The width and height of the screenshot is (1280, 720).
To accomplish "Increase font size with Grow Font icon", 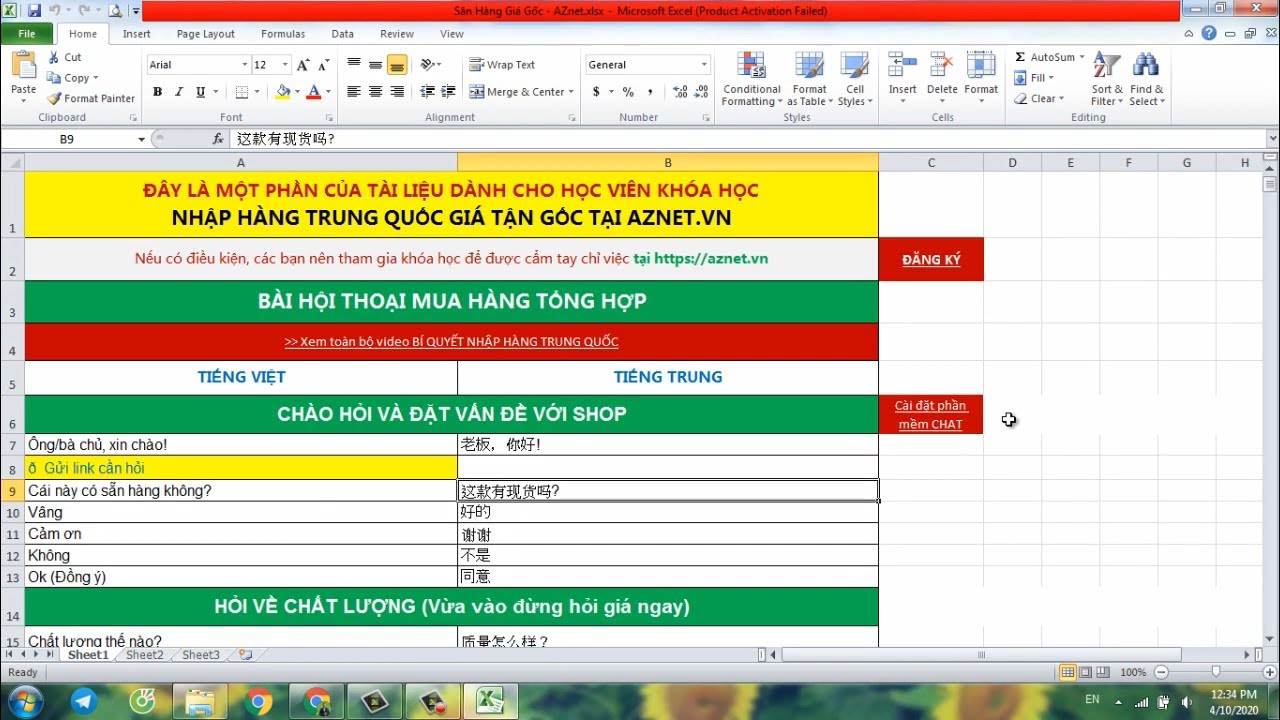I will tap(304, 65).
